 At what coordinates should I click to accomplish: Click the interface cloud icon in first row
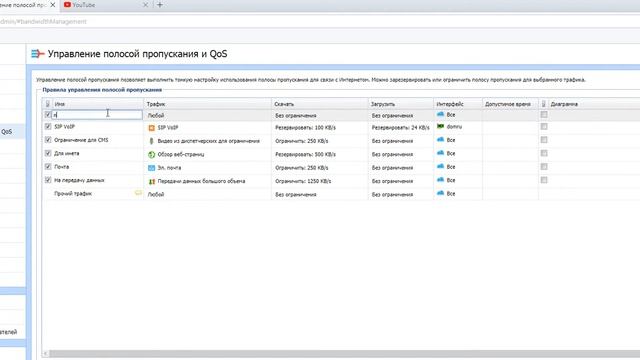pyautogui.click(x=440, y=115)
